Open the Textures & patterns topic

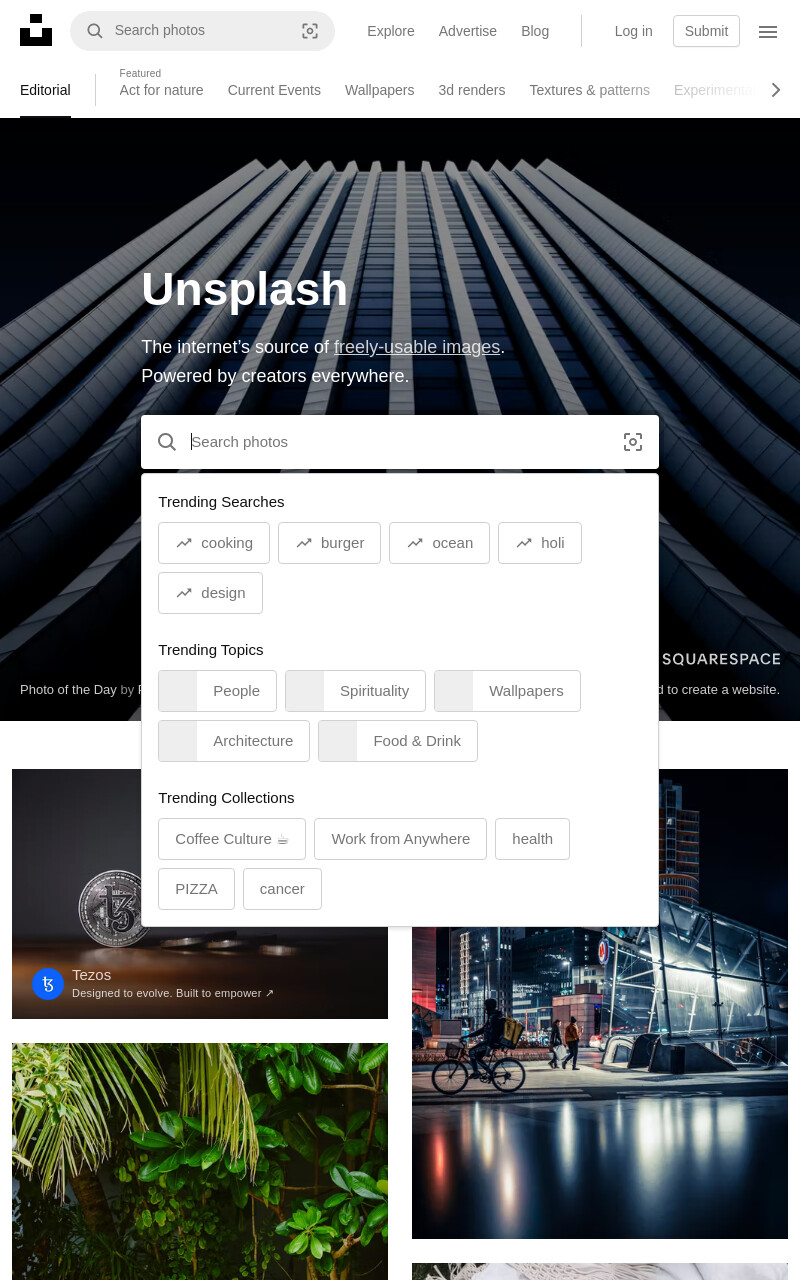(x=589, y=90)
